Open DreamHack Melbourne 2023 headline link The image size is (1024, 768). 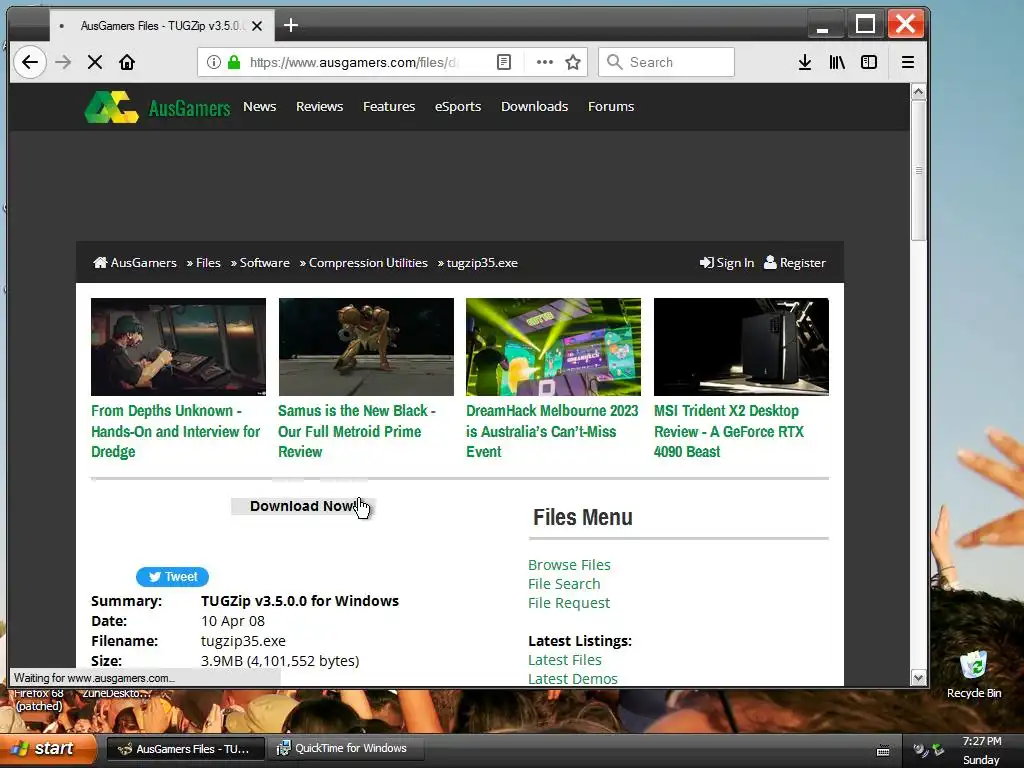pyautogui.click(x=552, y=431)
